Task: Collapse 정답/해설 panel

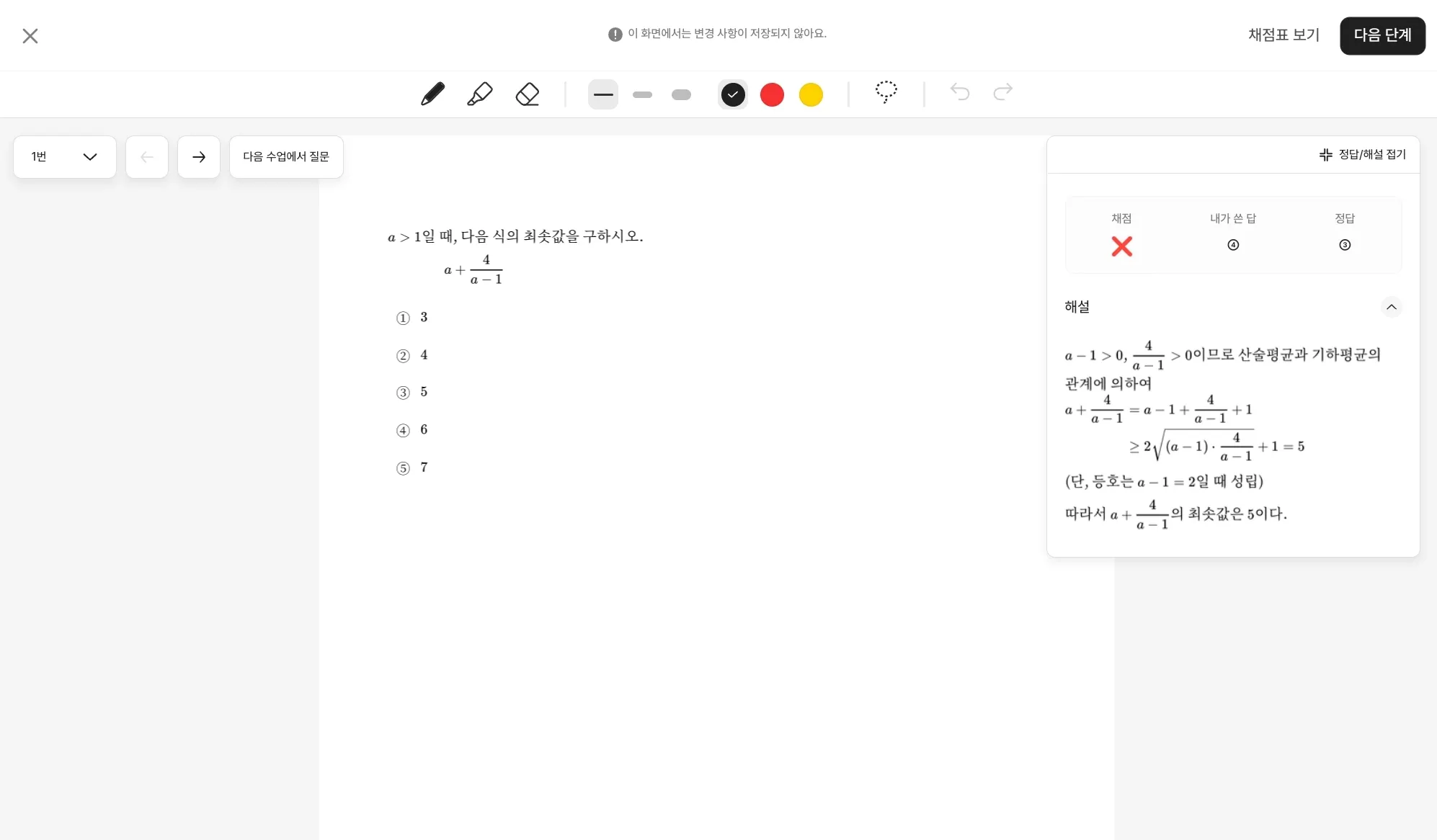Action: [1362, 155]
